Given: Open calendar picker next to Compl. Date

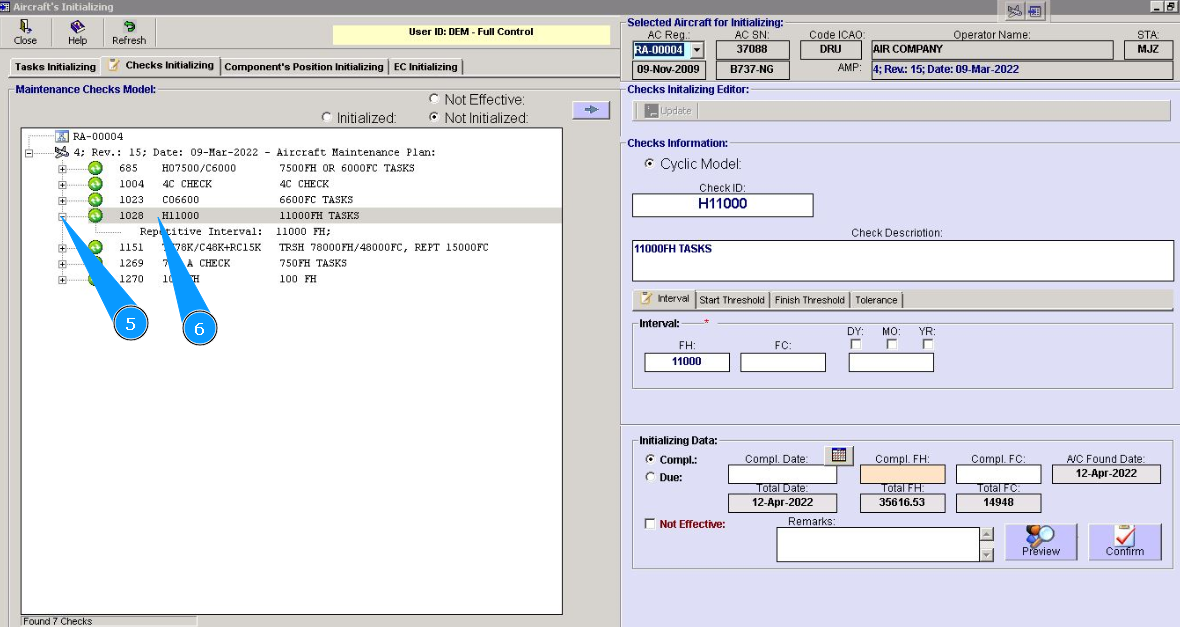Looking at the screenshot, I should [840, 456].
